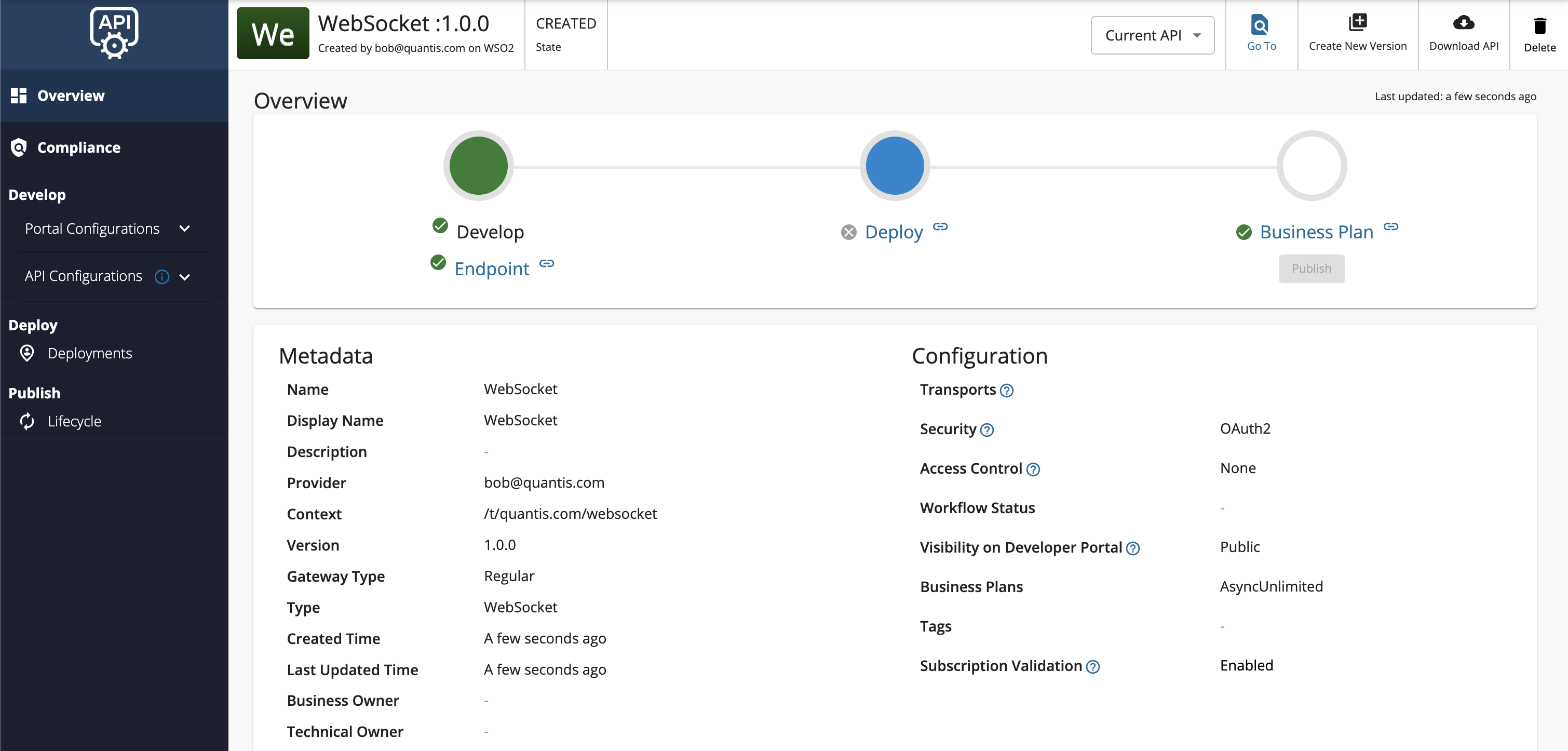Click the Publish button
1568x751 pixels.
tap(1310, 269)
